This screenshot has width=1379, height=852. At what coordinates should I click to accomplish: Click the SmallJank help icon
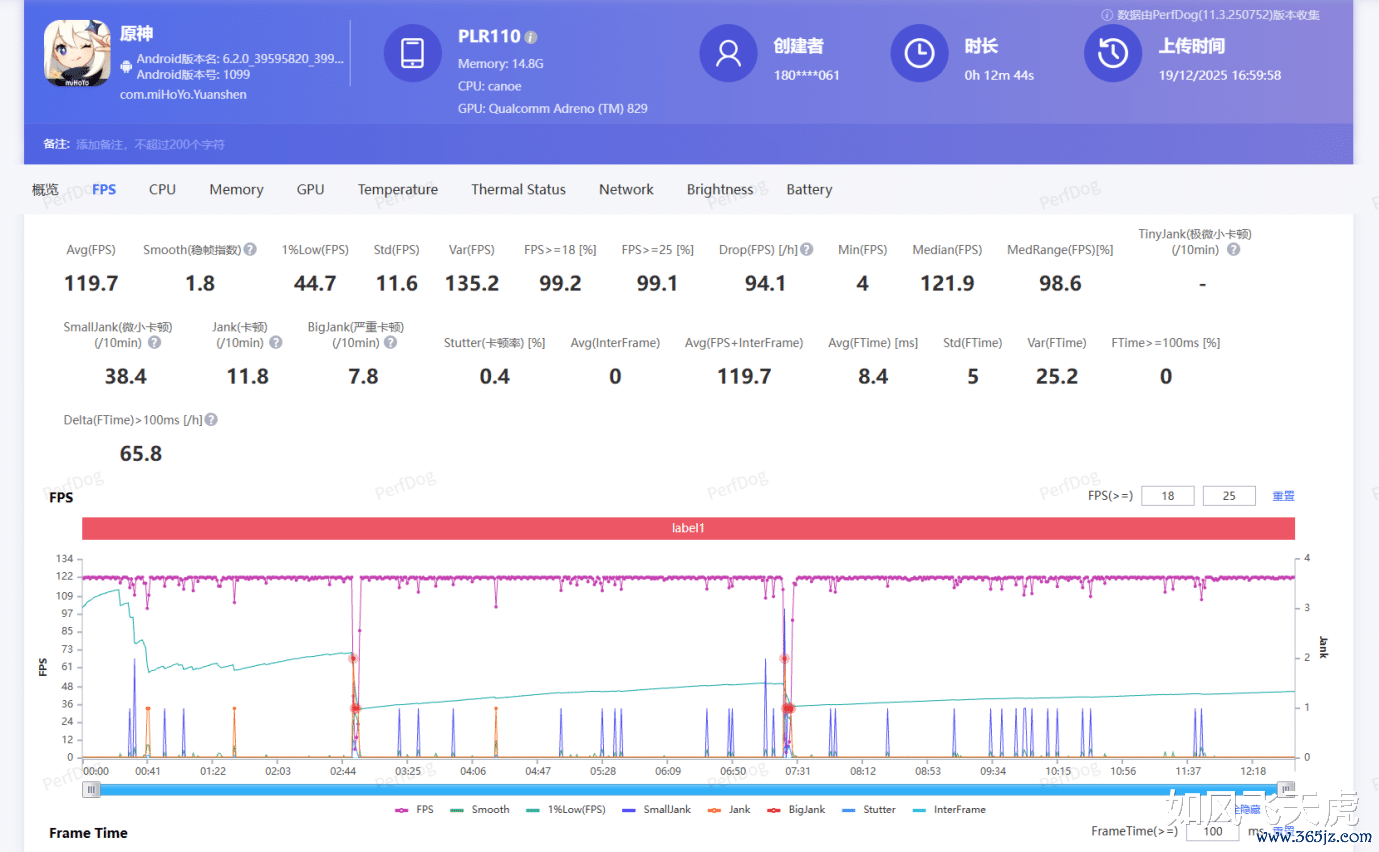(154, 342)
